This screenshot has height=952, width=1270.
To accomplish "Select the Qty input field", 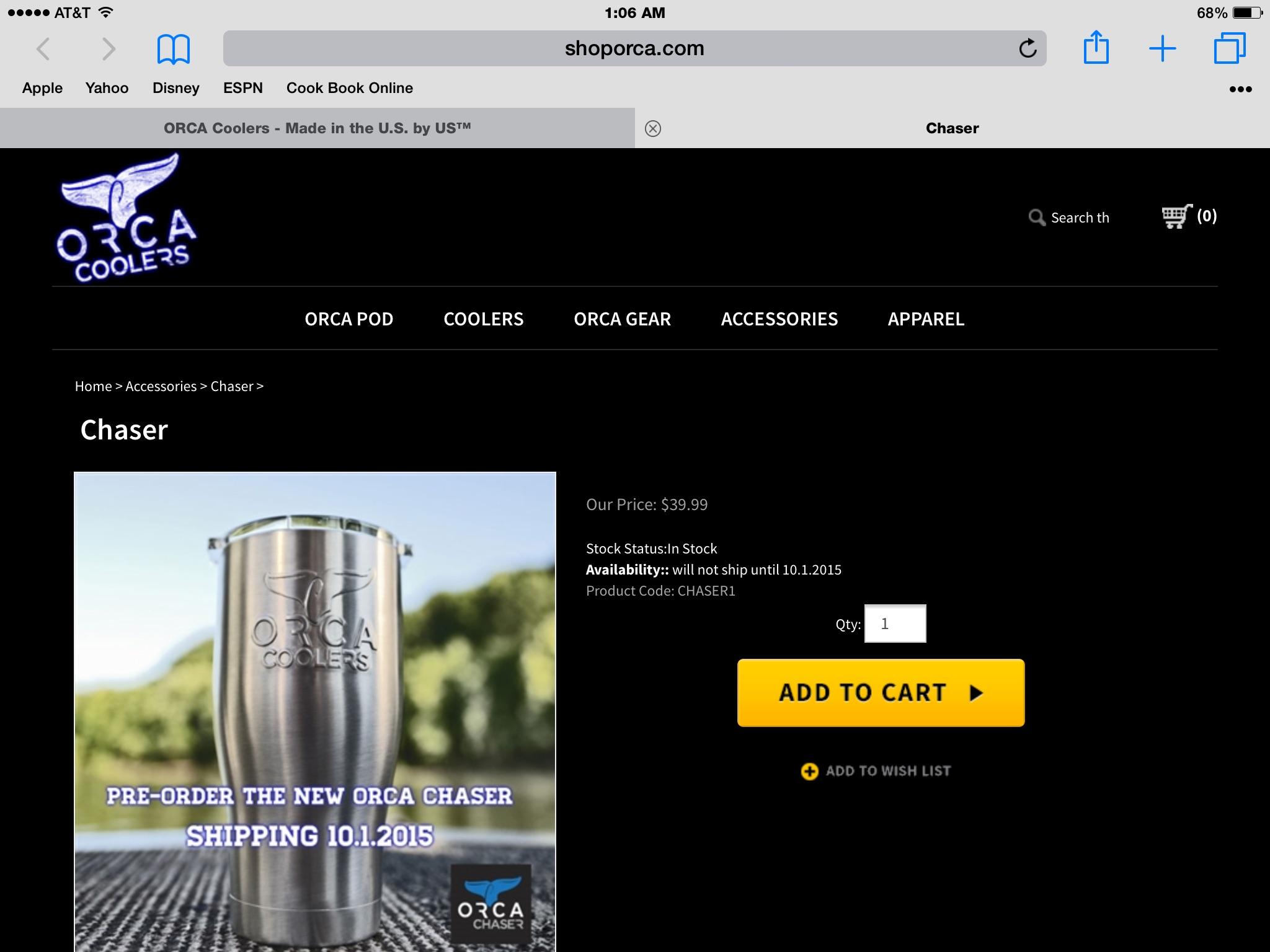I will click(895, 624).
